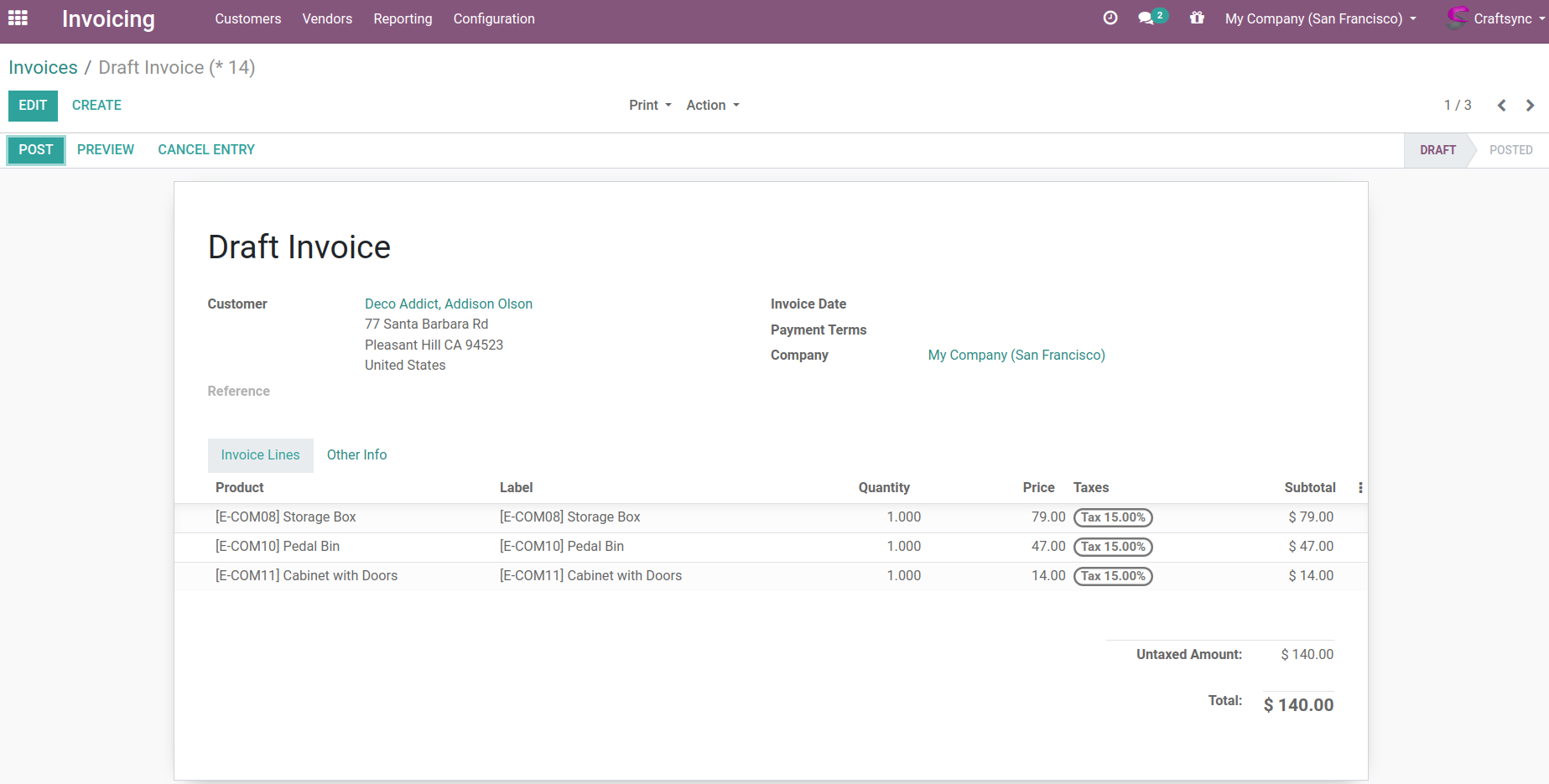
Task: Click the gift icon in top bar
Action: coord(1197,18)
